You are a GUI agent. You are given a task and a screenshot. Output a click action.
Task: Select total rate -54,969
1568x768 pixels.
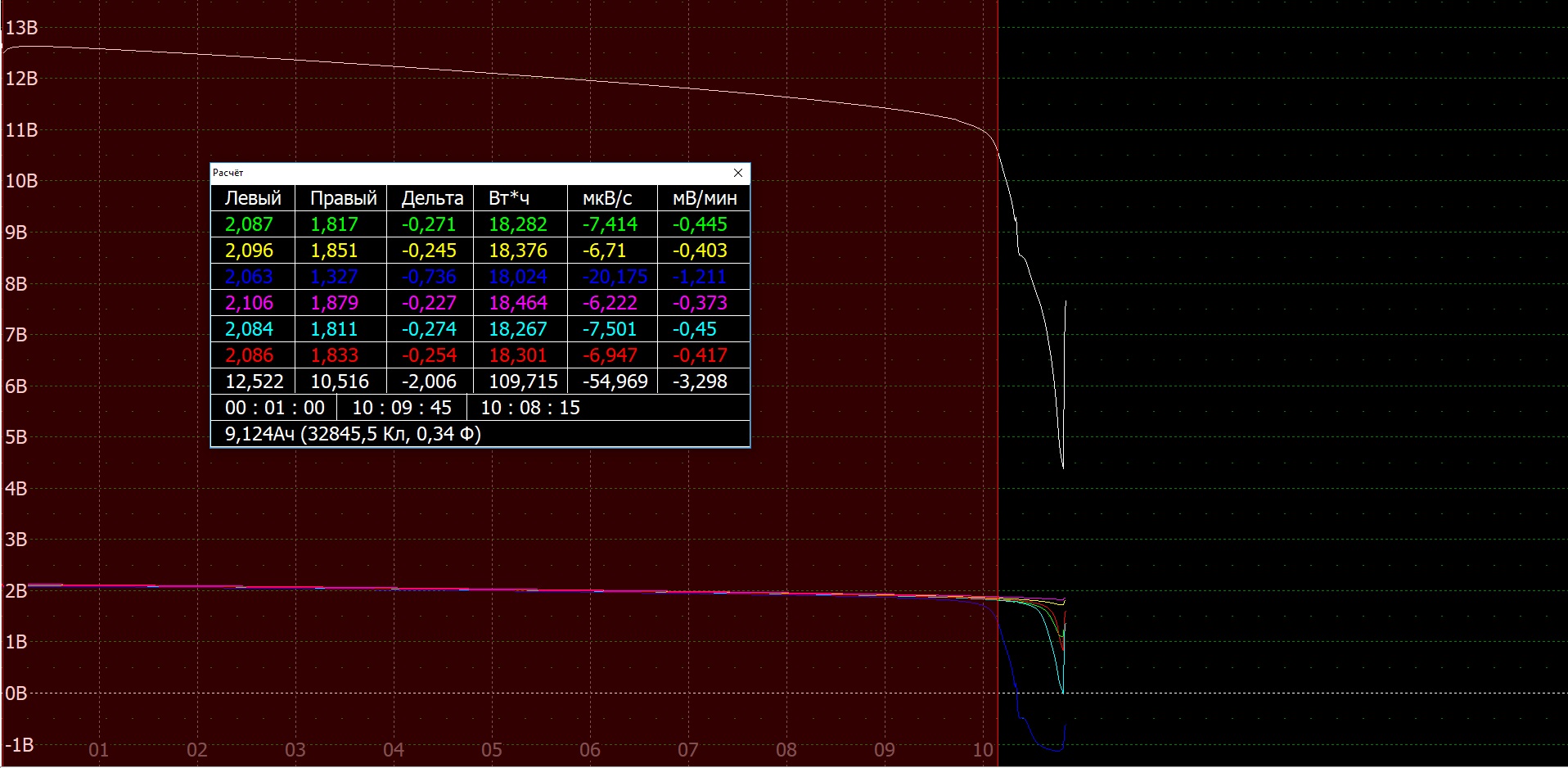[615, 382]
